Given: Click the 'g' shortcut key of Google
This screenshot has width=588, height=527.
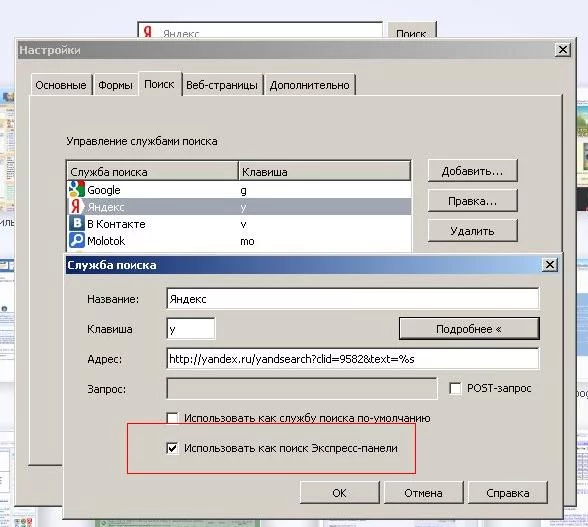Looking at the screenshot, I should tap(243, 191).
